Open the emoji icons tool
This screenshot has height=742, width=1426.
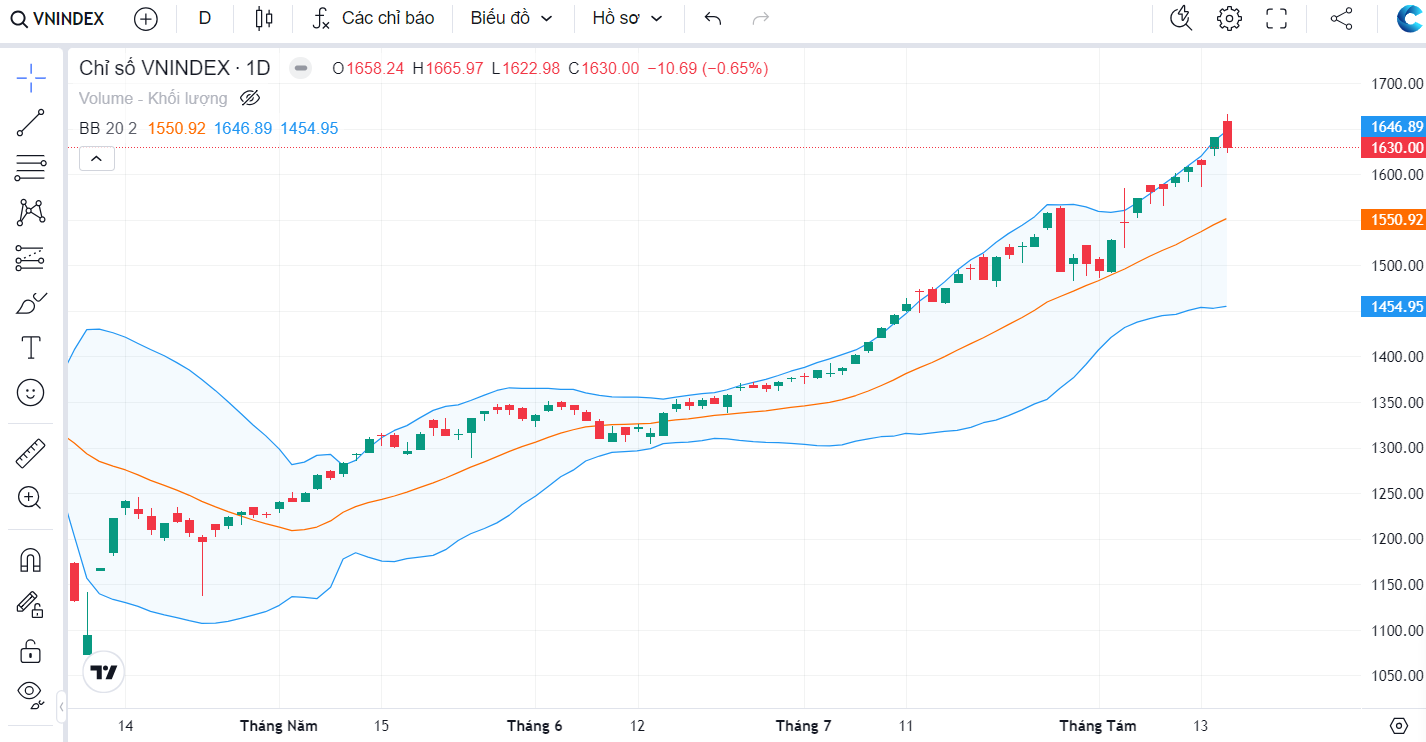31,393
